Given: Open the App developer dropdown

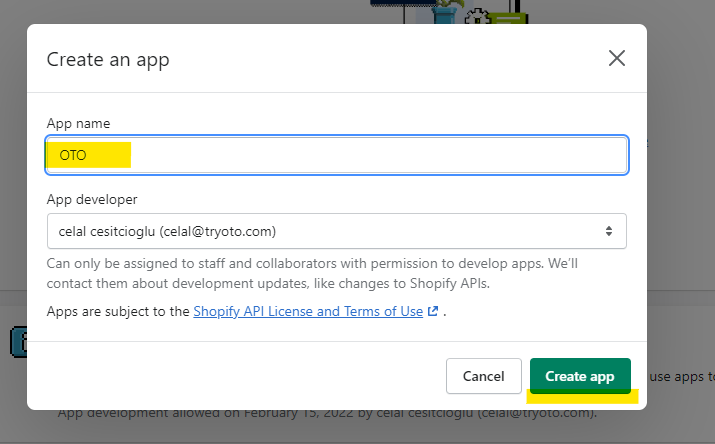Looking at the screenshot, I should (337, 231).
